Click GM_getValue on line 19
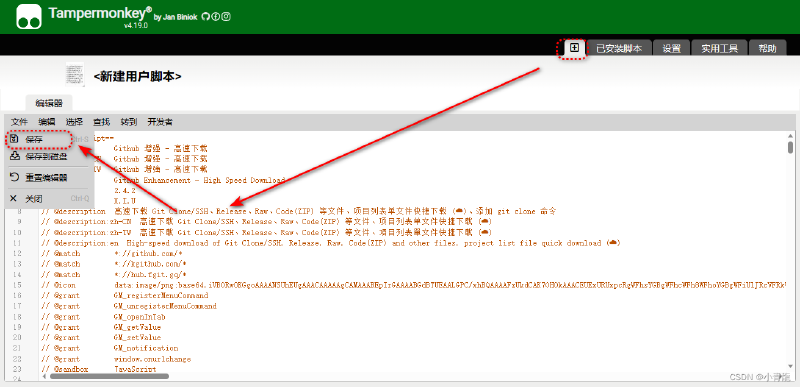 [137, 327]
